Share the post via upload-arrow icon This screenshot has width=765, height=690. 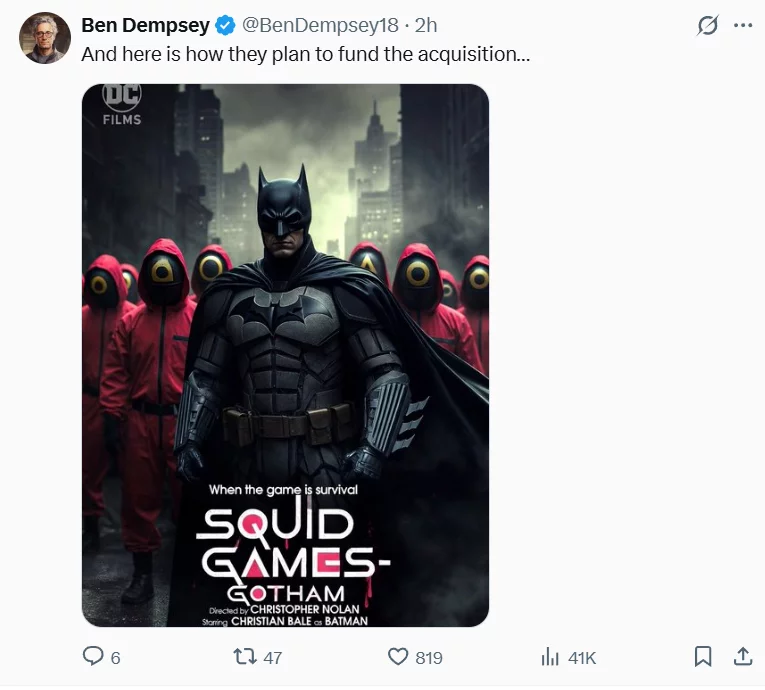[742, 656]
